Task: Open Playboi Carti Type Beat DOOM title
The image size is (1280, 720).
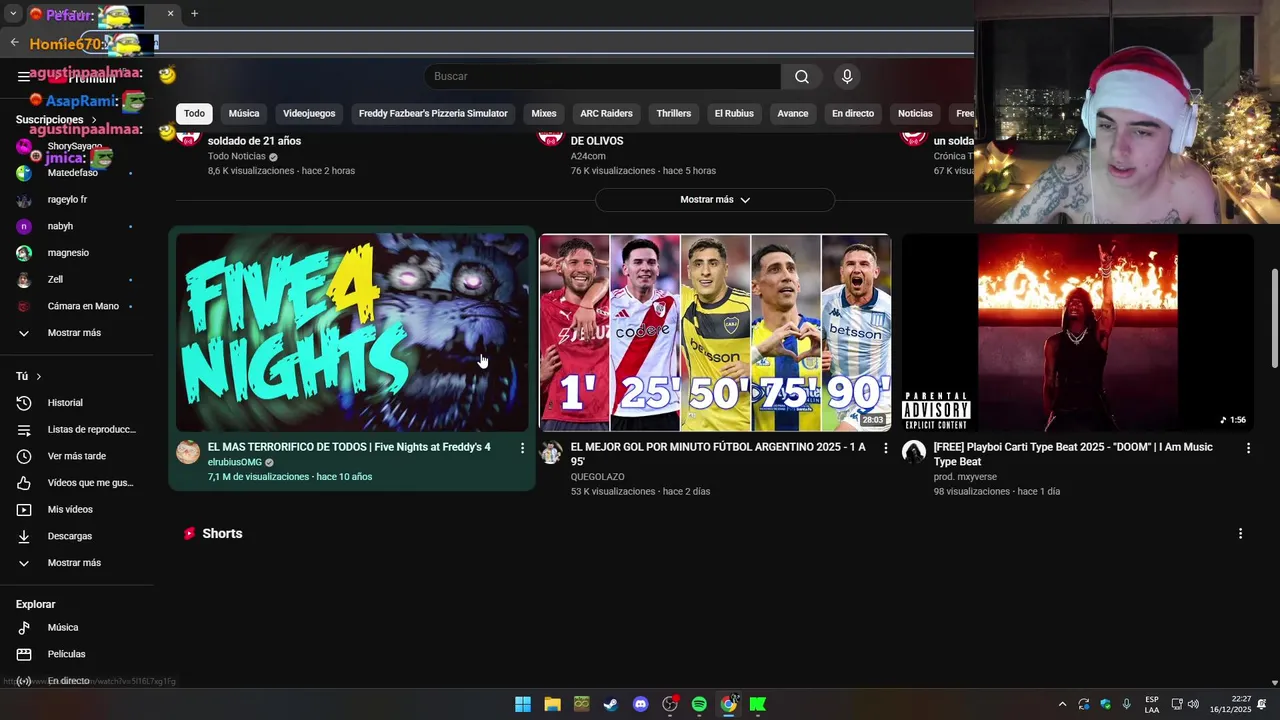Action: click(x=1073, y=454)
